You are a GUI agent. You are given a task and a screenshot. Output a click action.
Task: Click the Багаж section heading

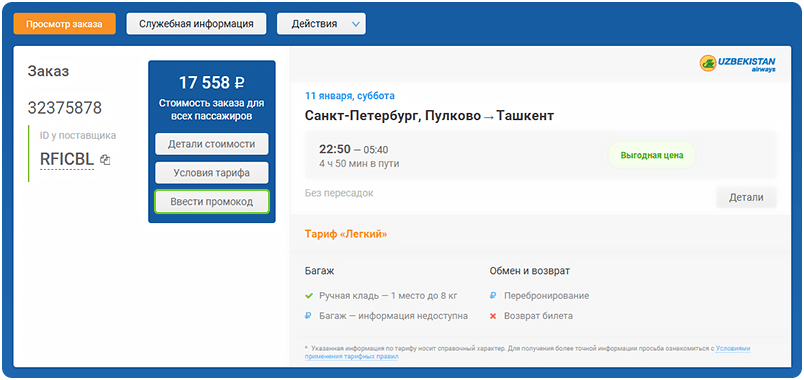(319, 270)
